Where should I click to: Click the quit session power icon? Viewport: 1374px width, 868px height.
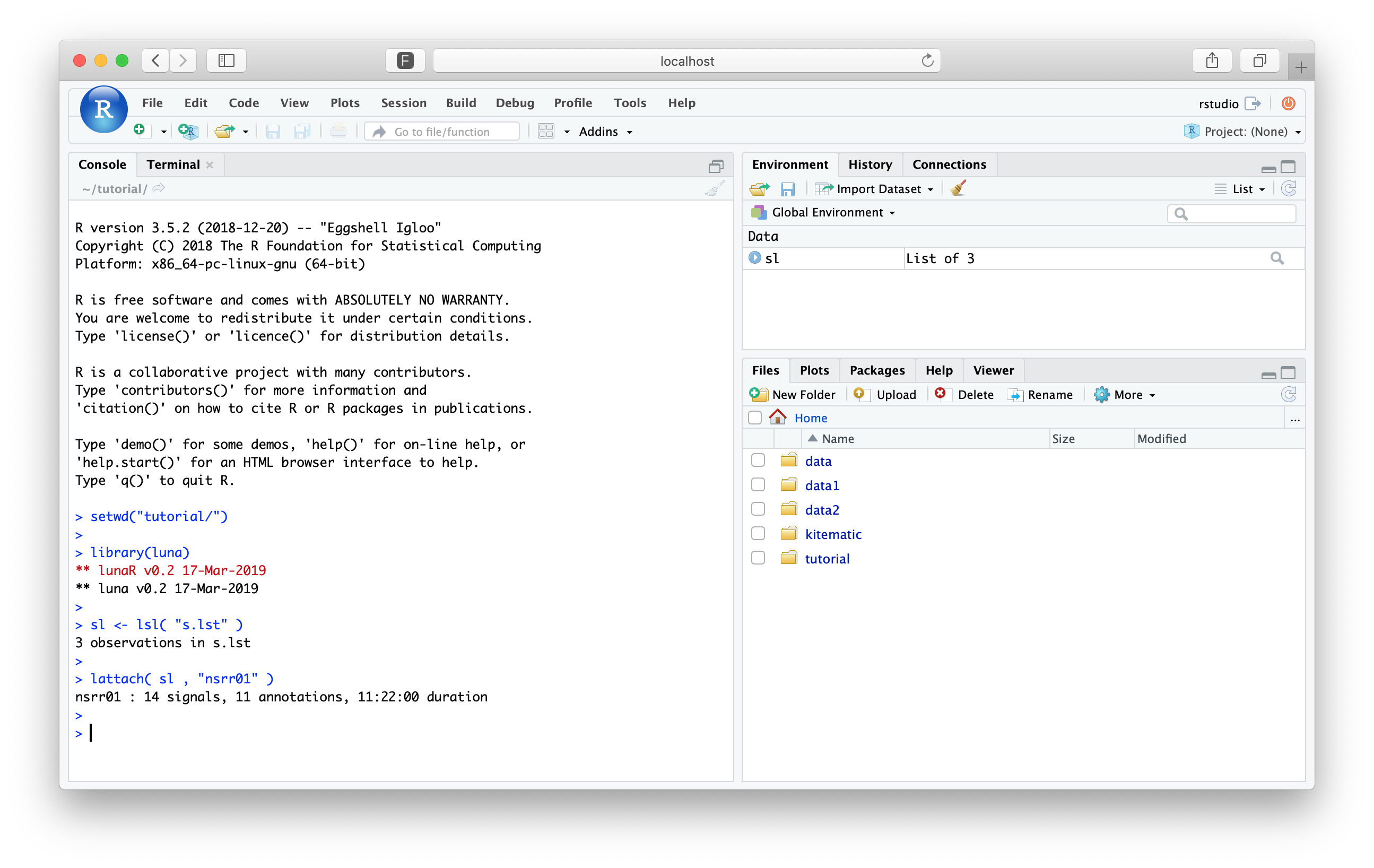[1288, 103]
